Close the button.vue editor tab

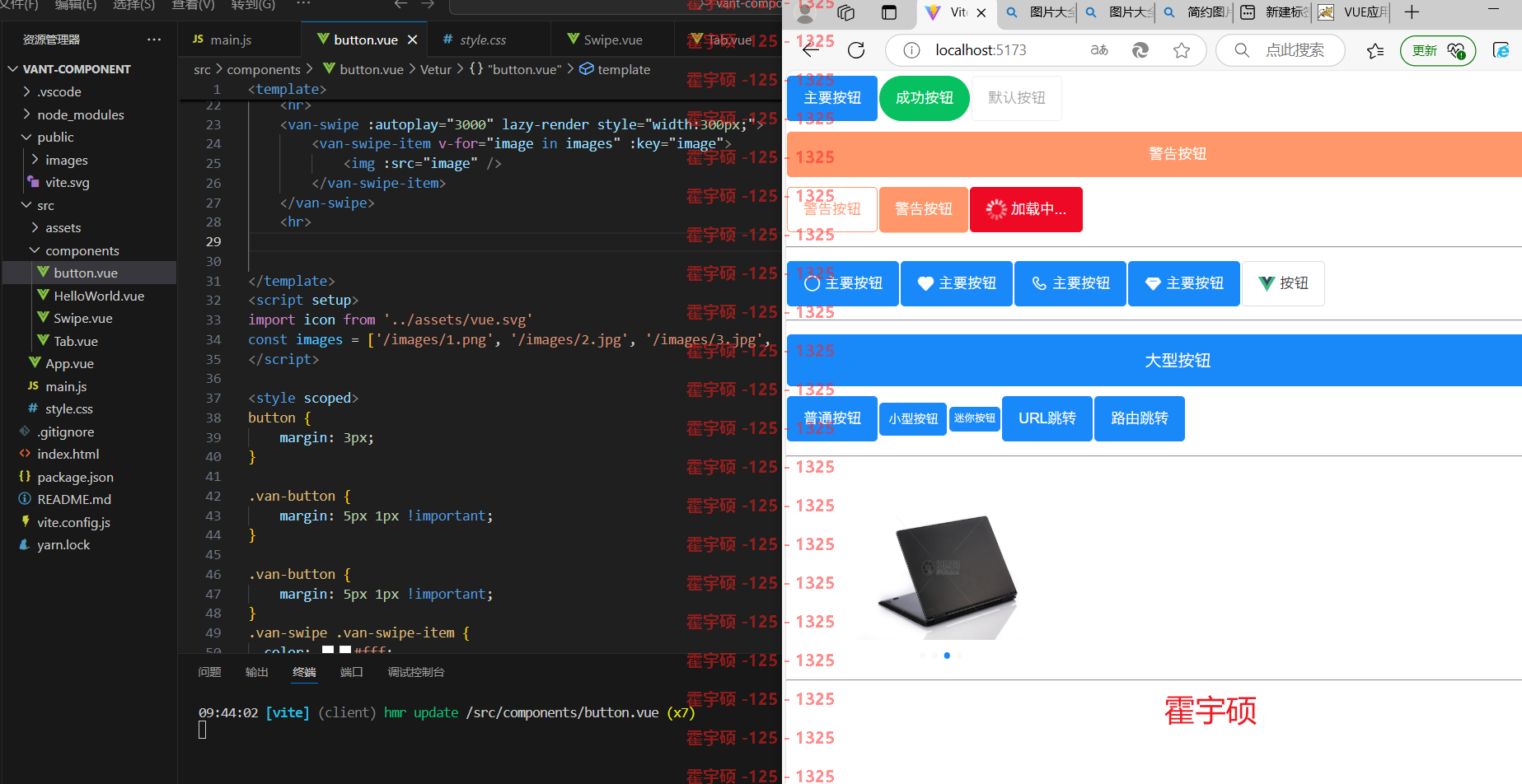point(413,40)
